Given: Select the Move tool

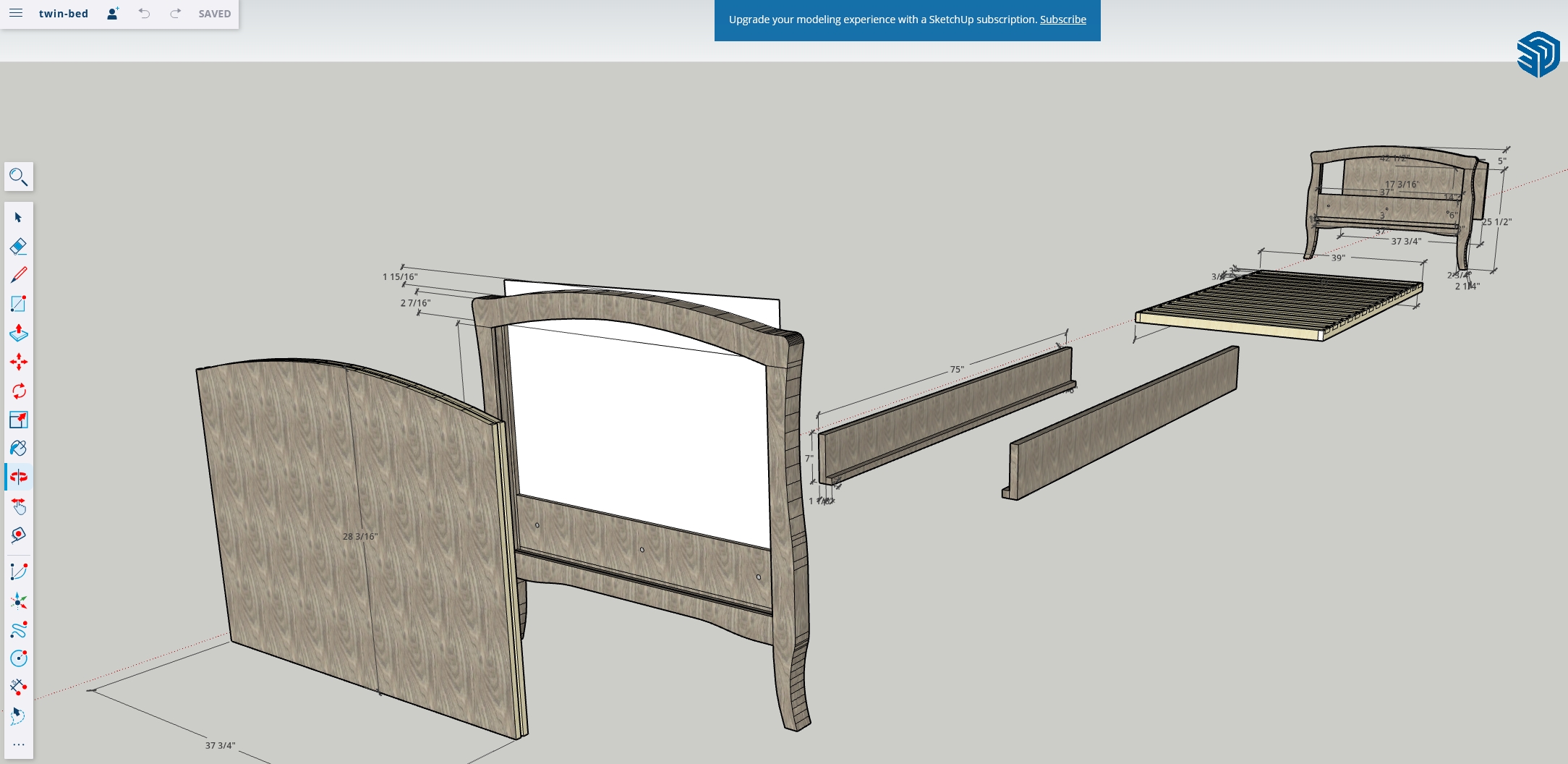Looking at the screenshot, I should pos(19,362).
